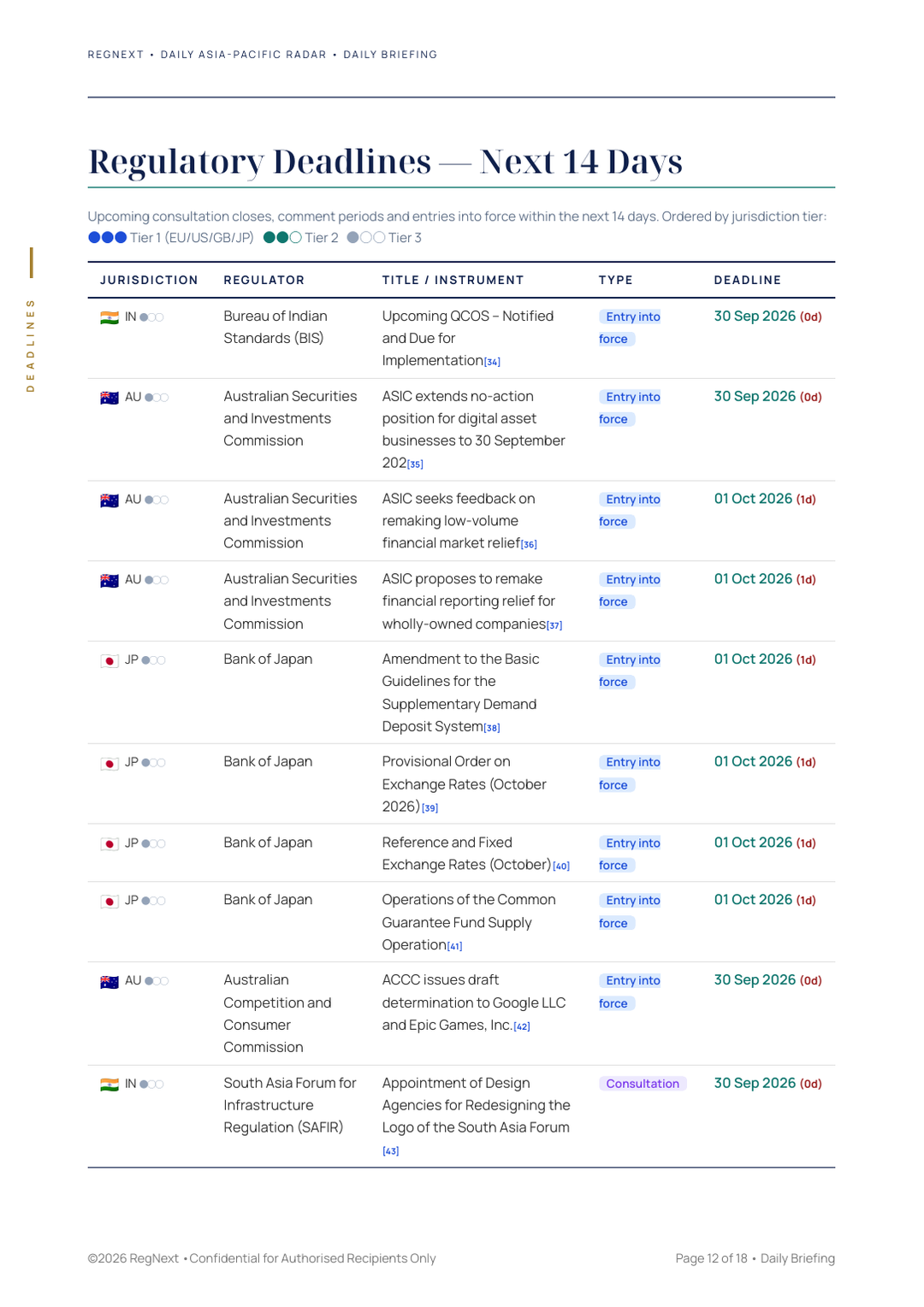The width and height of the screenshot is (924, 1307).
Task: Click the Tier 2 green dots in the legend
Action: [282, 238]
